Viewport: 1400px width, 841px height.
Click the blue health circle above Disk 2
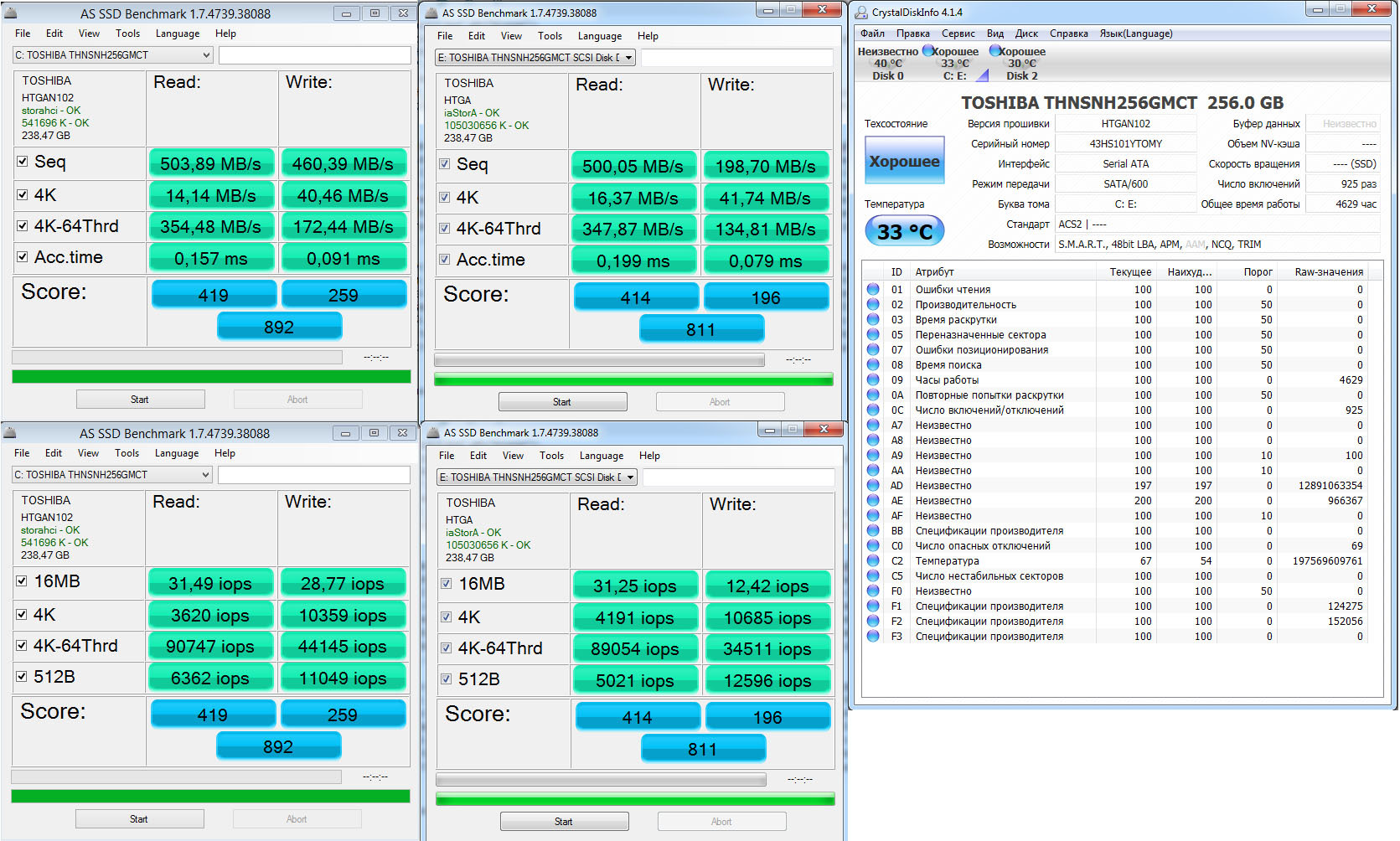pos(995,50)
